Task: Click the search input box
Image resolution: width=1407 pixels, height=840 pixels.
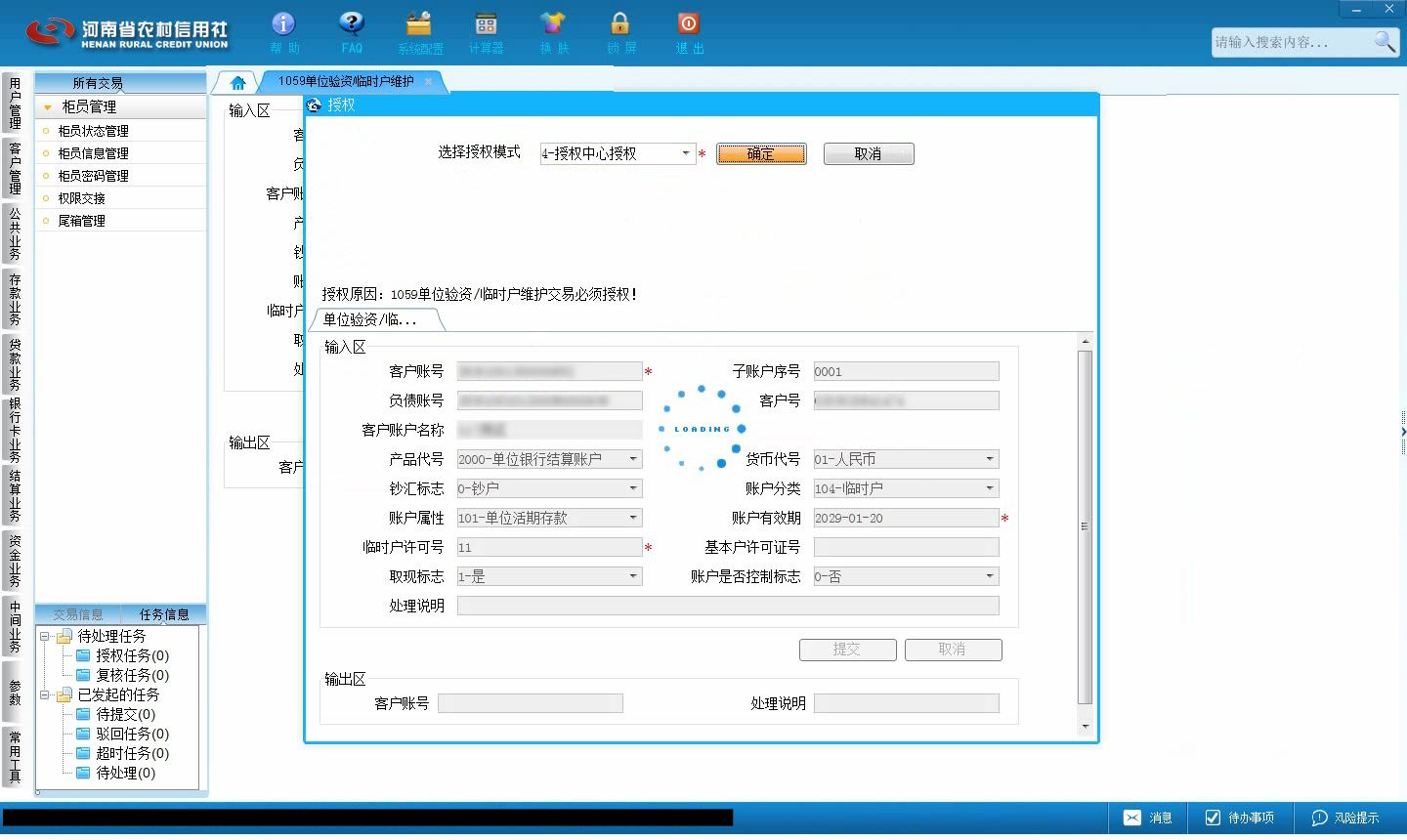Action: pos(1292,42)
